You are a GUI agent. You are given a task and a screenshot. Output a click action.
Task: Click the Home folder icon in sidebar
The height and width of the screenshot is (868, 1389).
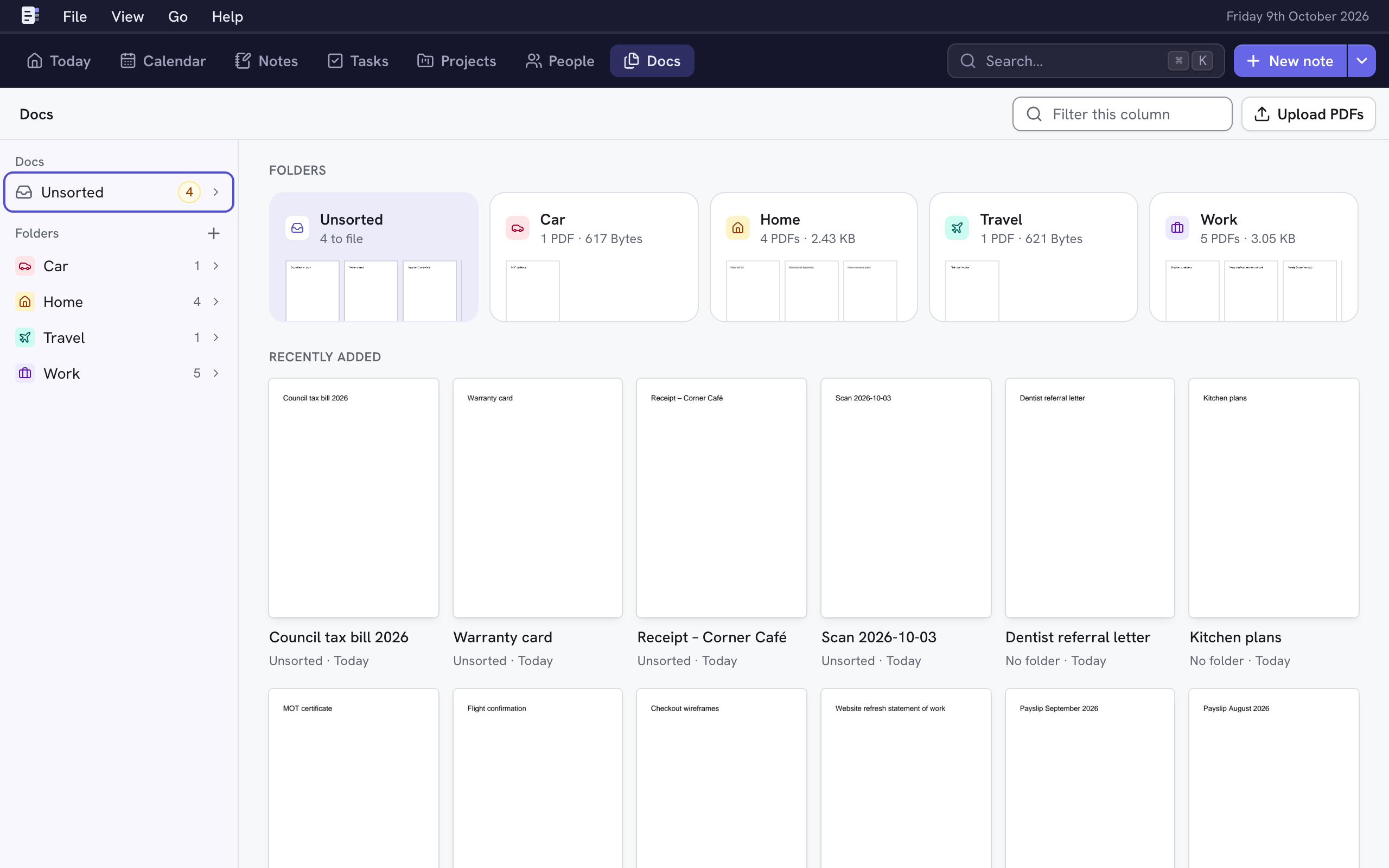coord(24,302)
